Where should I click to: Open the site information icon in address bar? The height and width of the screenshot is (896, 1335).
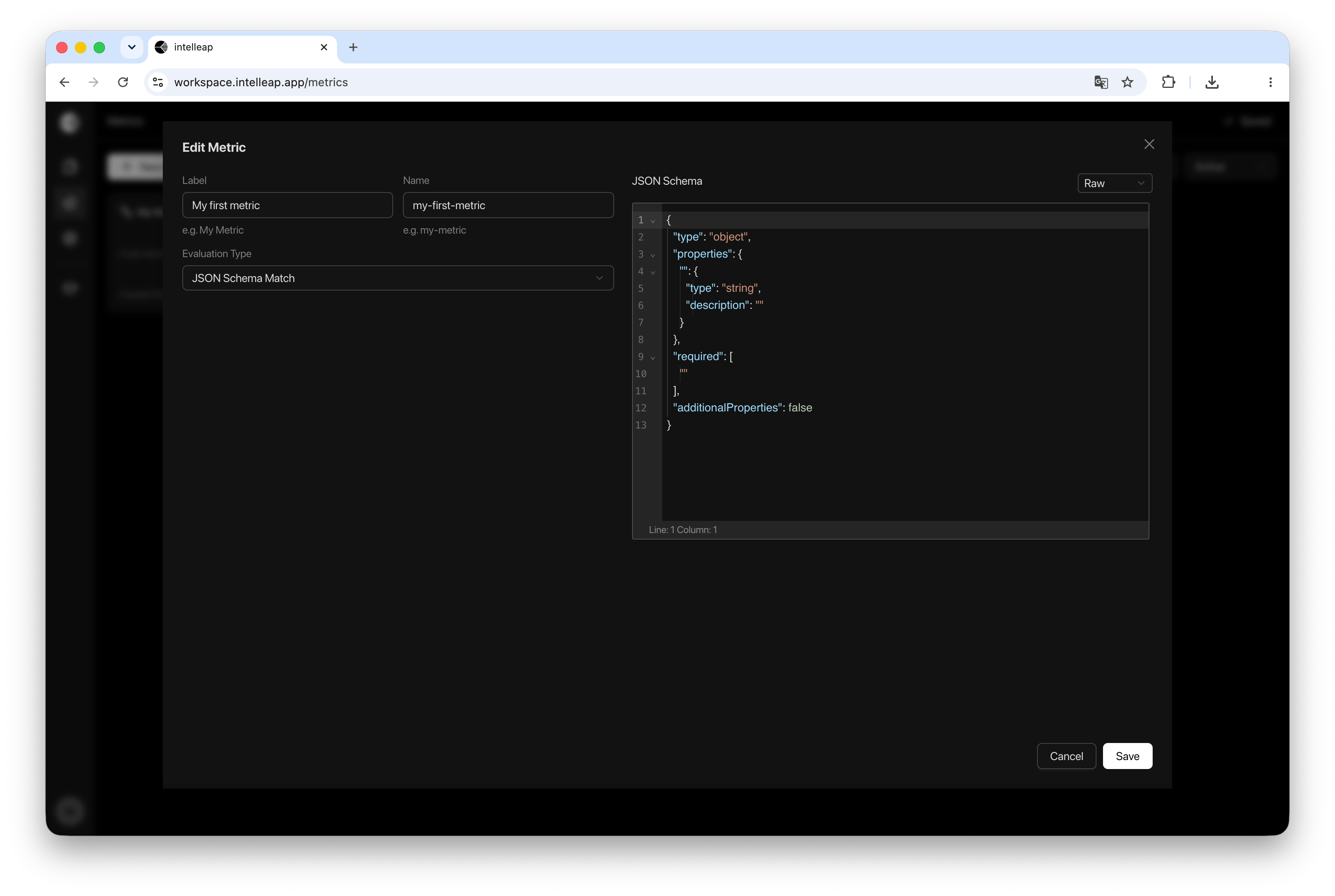[158, 82]
